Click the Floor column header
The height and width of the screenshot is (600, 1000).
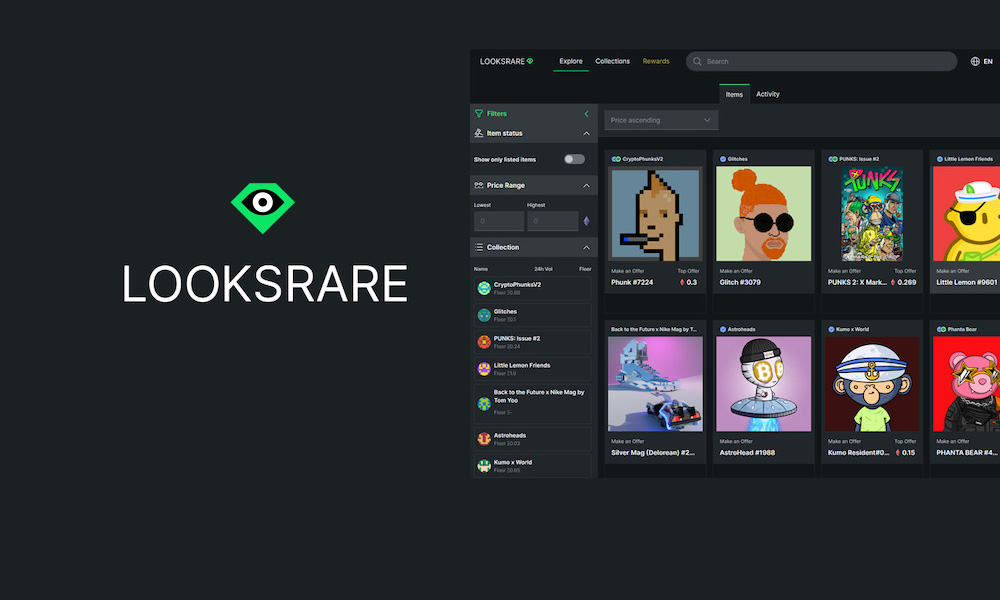tap(585, 269)
